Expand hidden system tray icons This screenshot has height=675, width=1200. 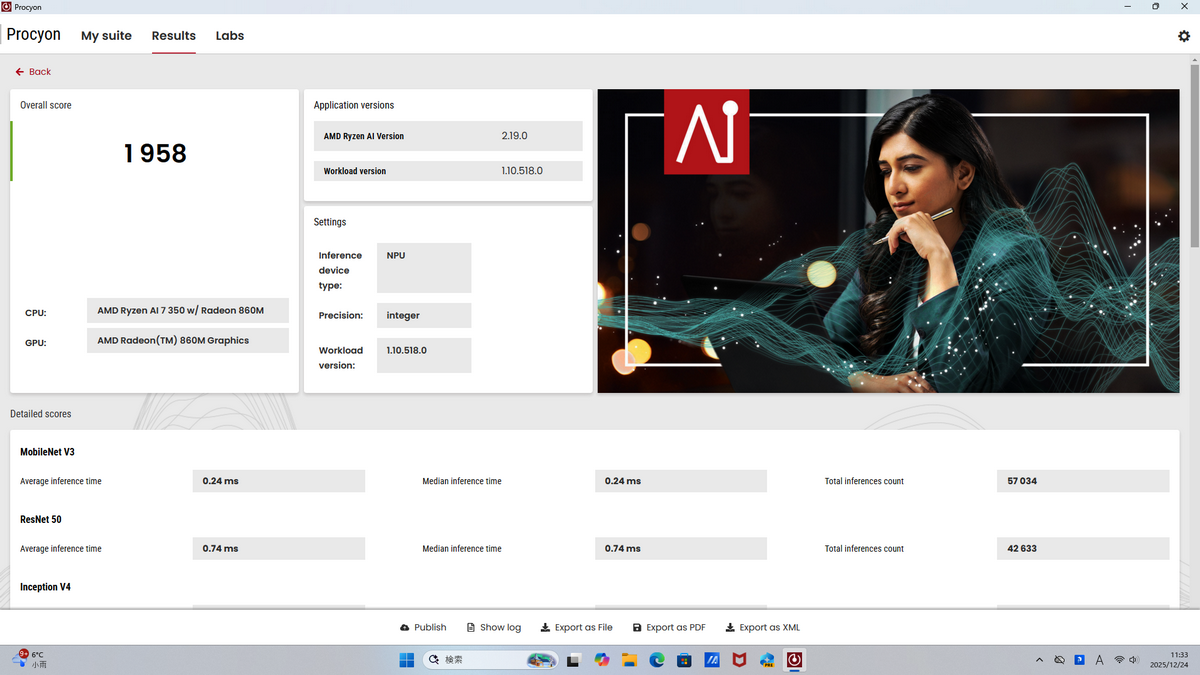1040,660
